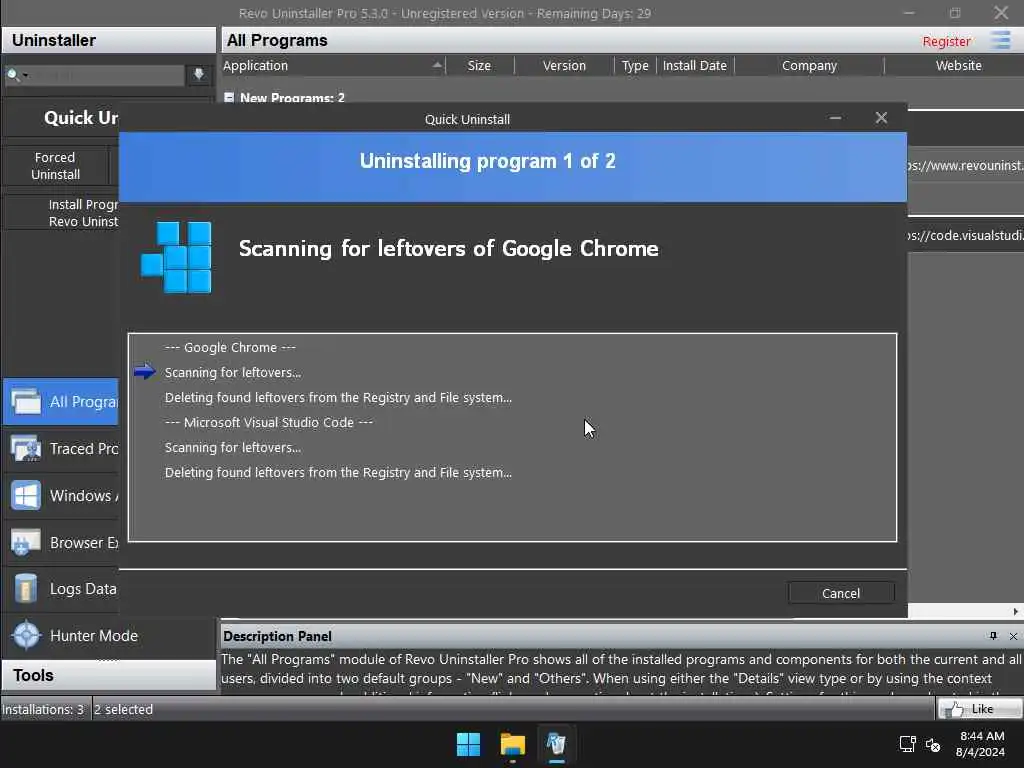Image resolution: width=1024 pixels, height=768 pixels.
Task: Open the Traced Programs module icon
Action: [x=26, y=449]
